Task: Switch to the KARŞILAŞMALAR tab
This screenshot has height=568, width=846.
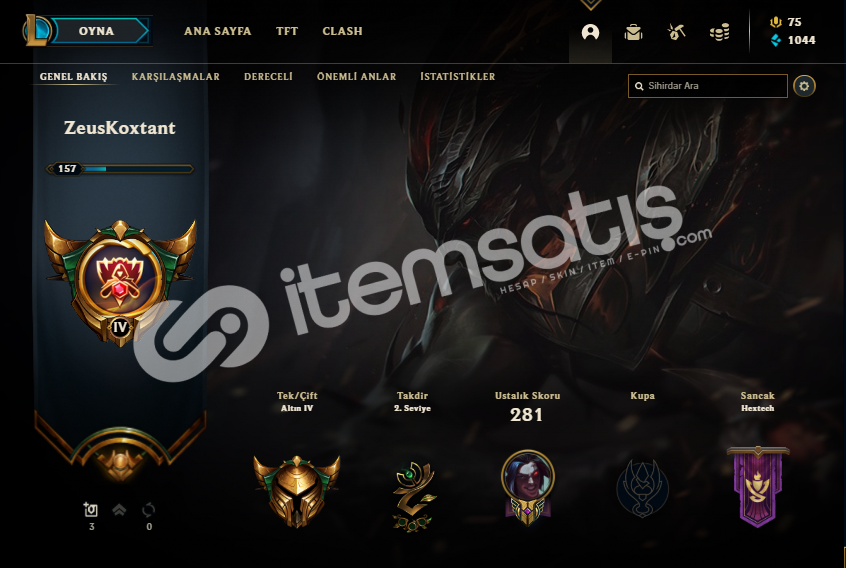Action: (175, 77)
